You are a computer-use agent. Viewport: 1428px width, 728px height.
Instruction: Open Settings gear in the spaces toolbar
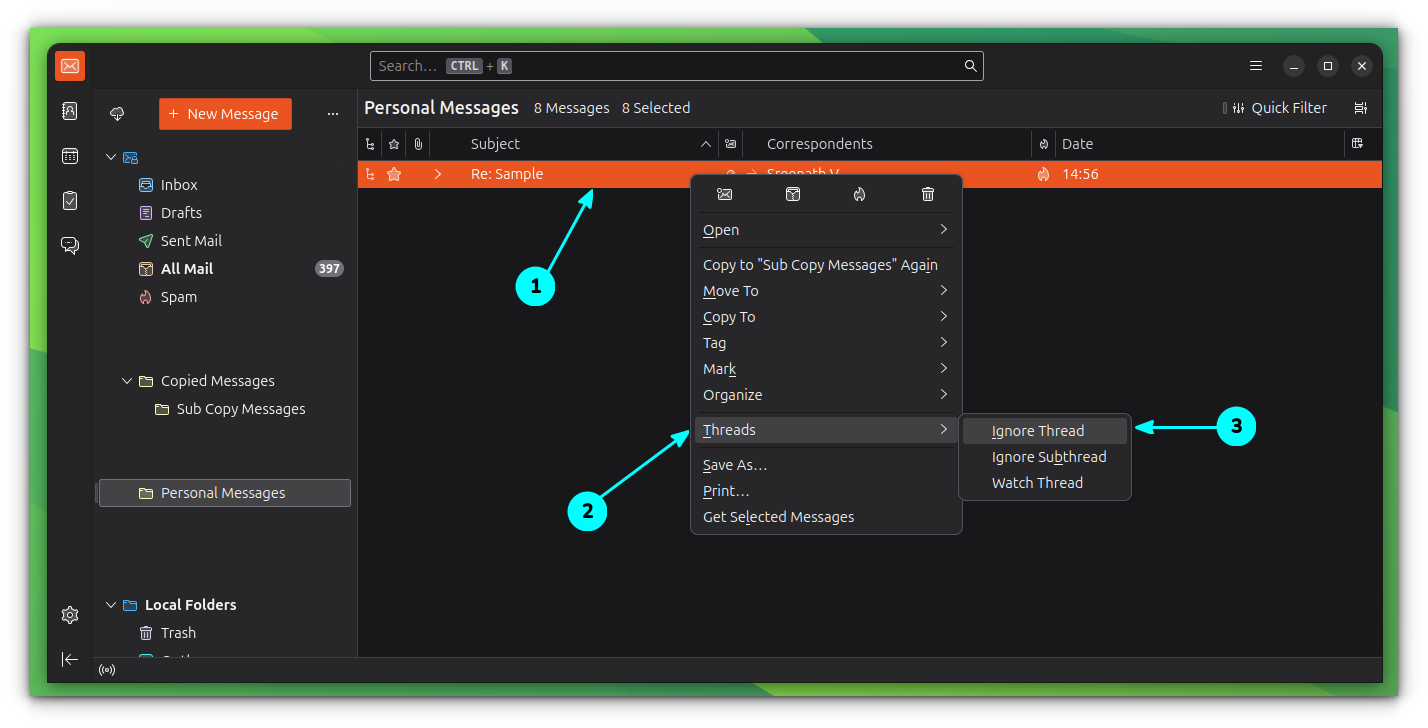(70, 615)
